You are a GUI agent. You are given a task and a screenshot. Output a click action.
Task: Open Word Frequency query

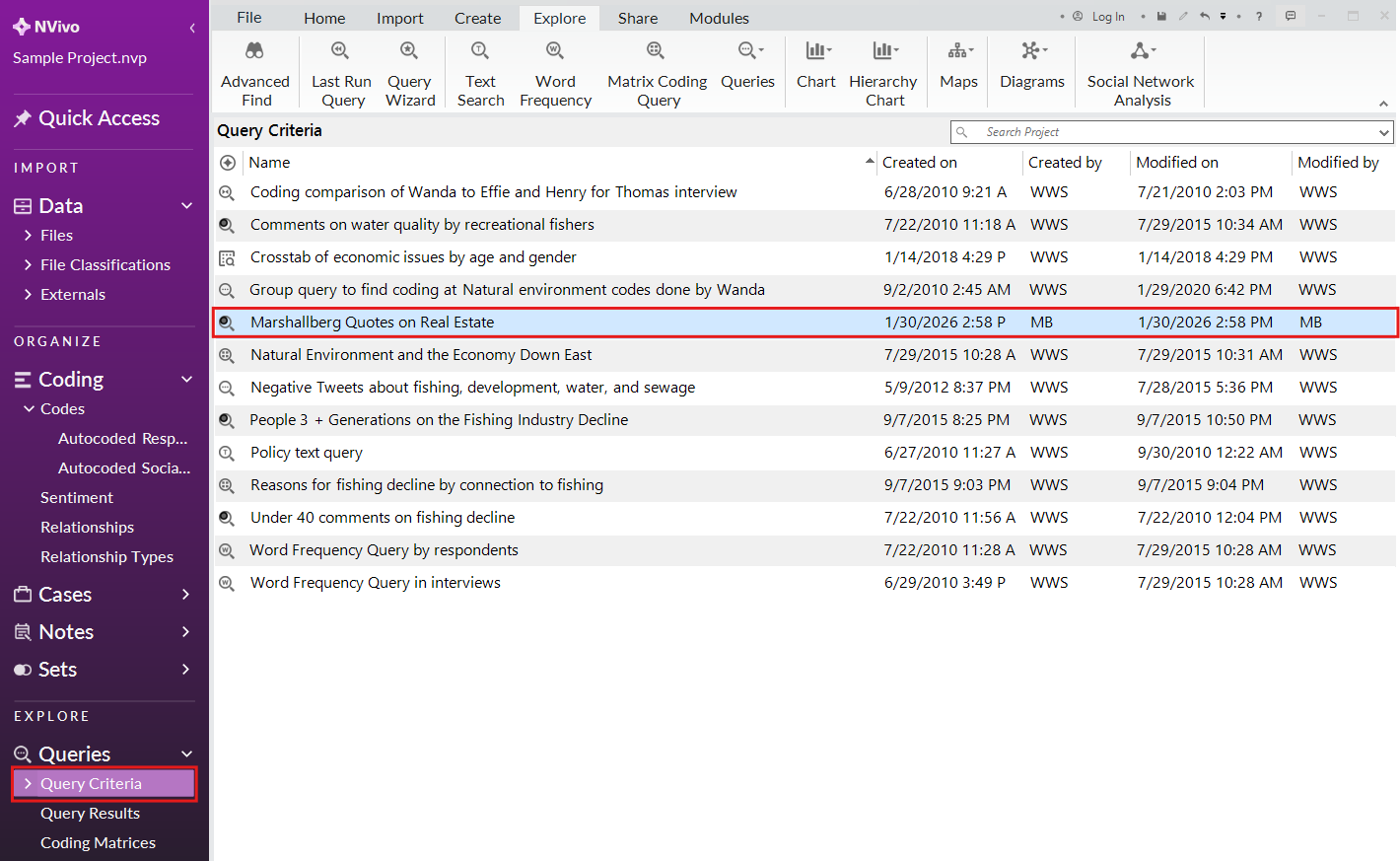coord(555,74)
